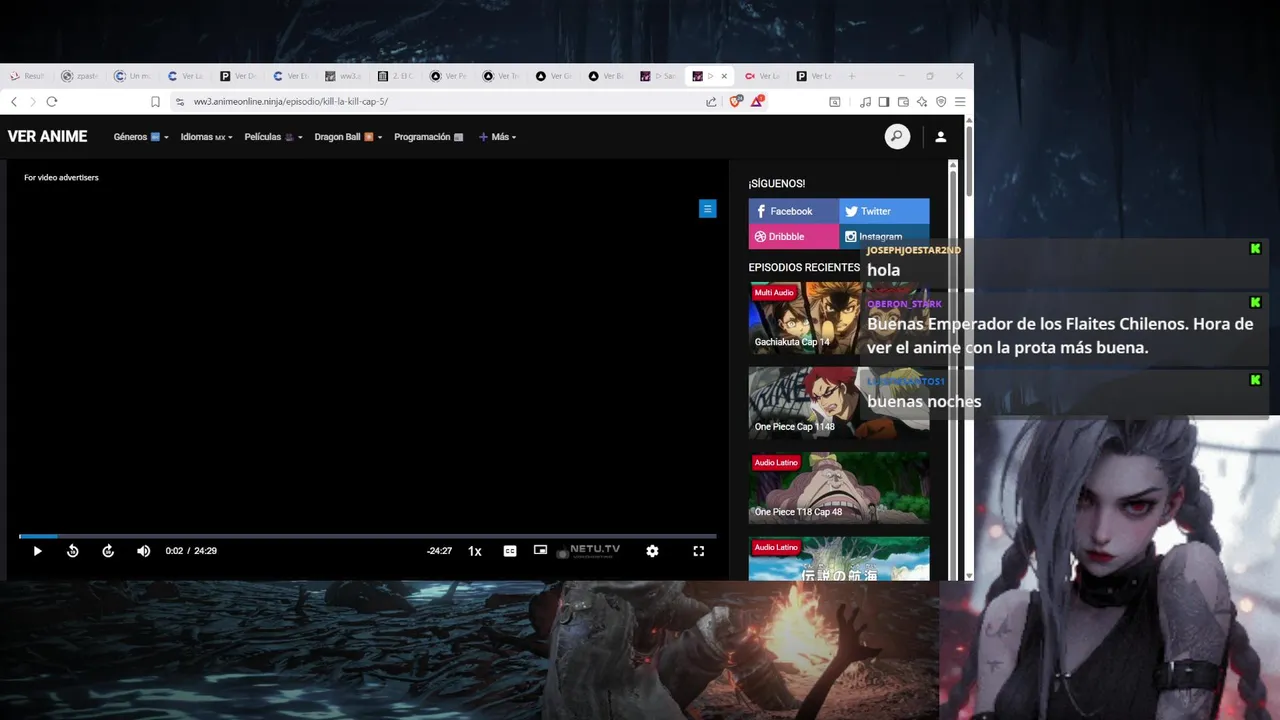Click the video progress bar
The image size is (1280, 720).
(x=367, y=537)
